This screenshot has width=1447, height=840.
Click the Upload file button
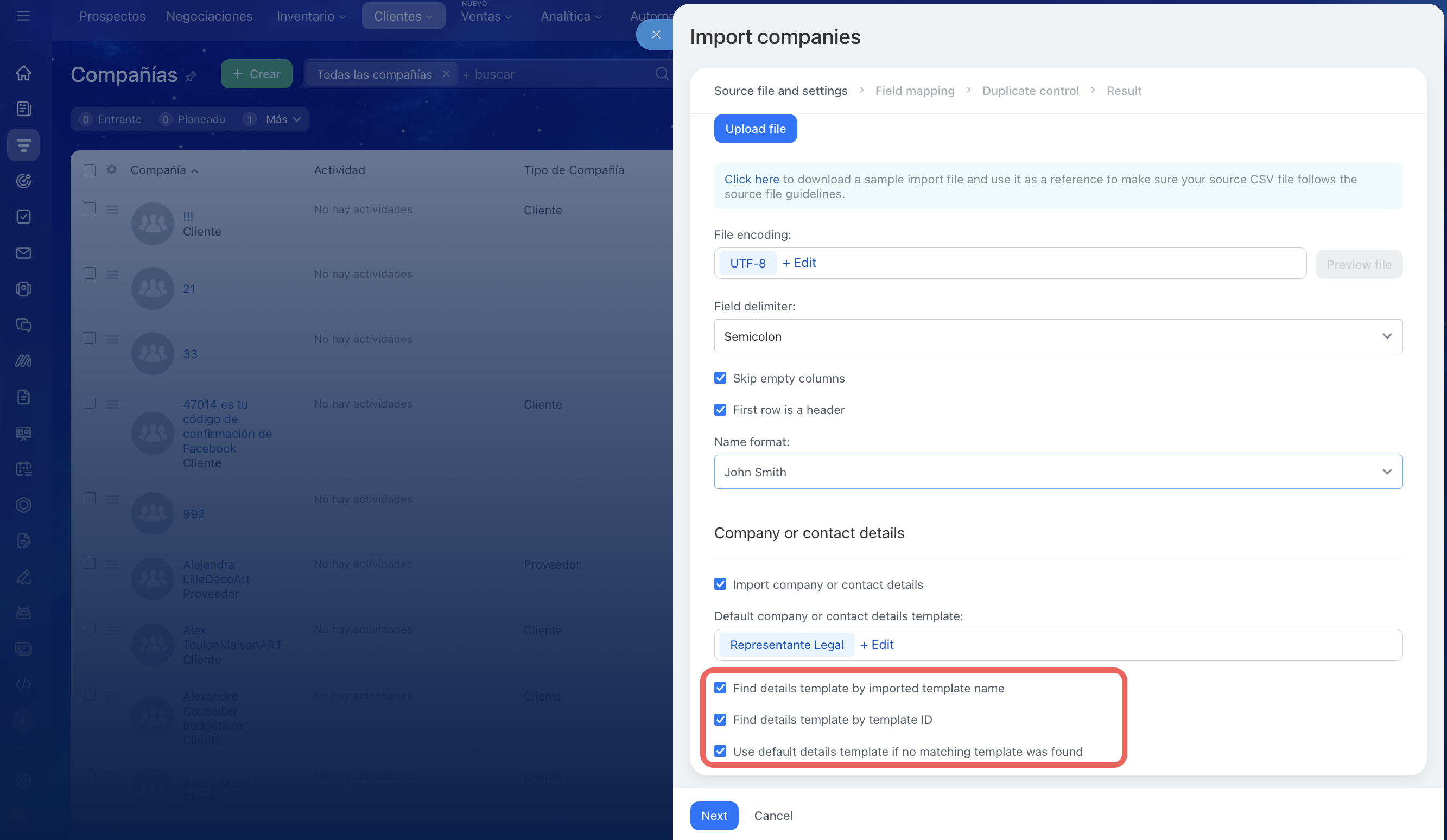(x=755, y=129)
